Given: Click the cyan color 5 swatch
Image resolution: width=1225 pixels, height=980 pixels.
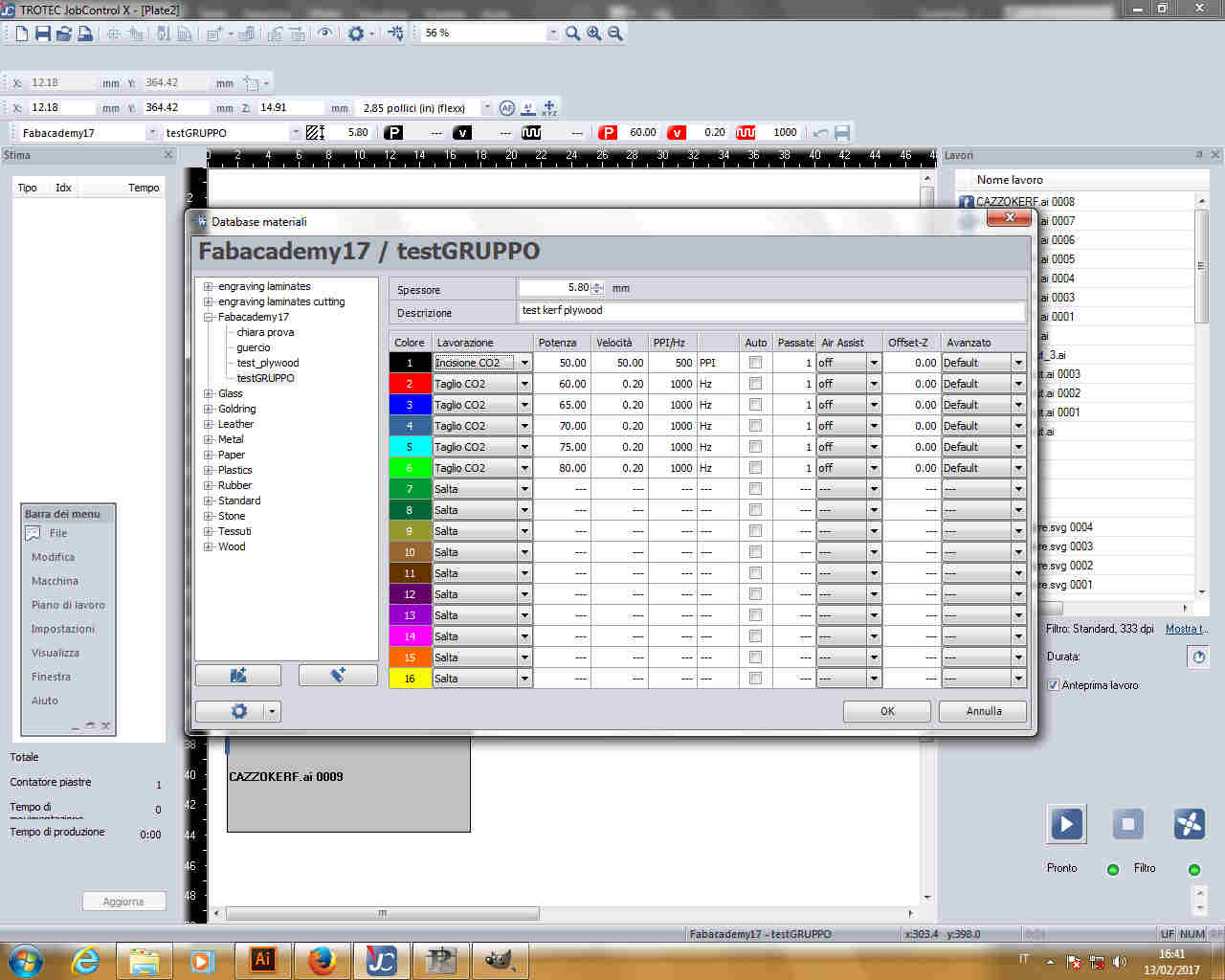Looking at the screenshot, I should pyautogui.click(x=410, y=447).
